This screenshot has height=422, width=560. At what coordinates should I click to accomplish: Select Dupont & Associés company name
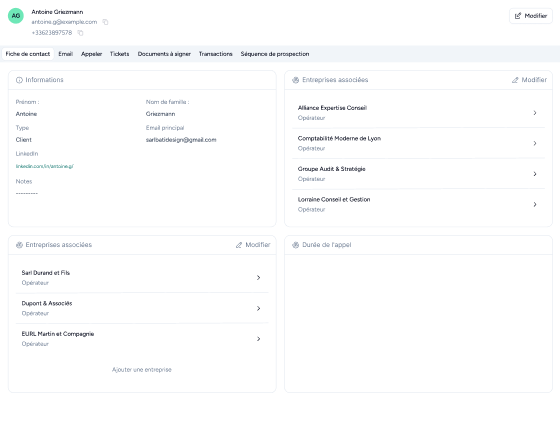[47, 303]
